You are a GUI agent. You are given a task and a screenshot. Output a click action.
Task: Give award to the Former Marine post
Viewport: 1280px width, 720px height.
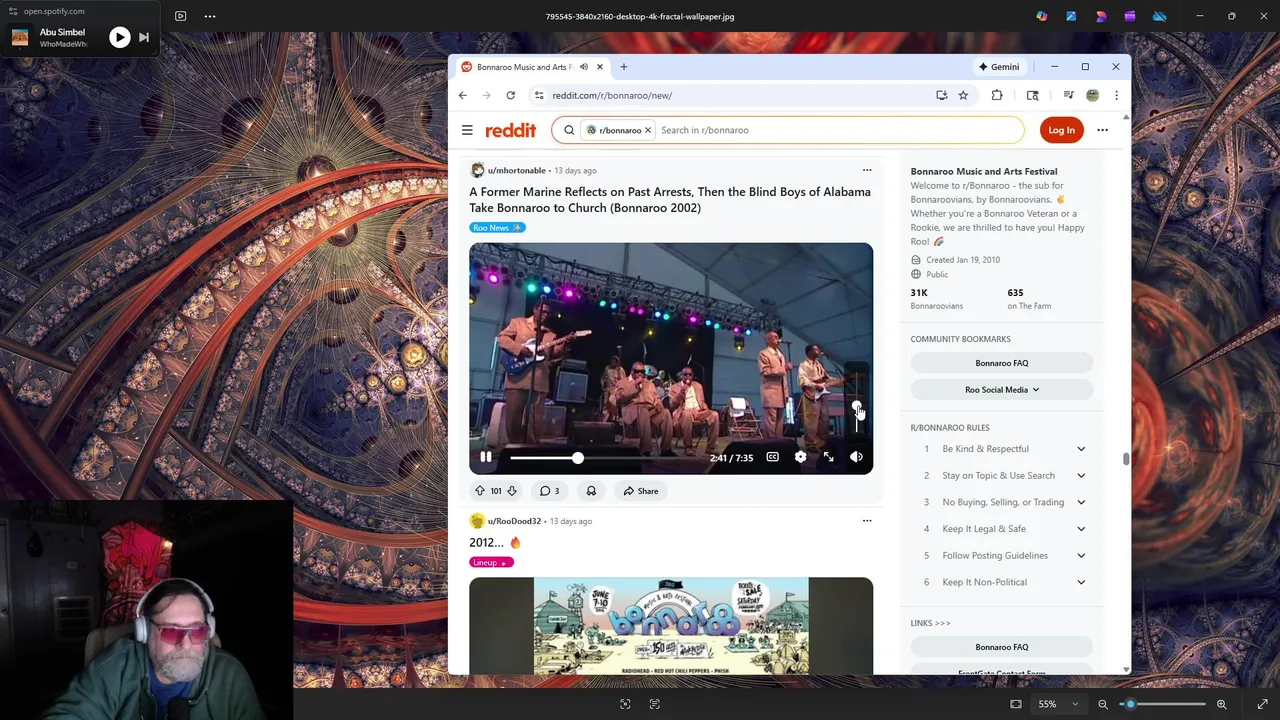pyautogui.click(x=591, y=491)
